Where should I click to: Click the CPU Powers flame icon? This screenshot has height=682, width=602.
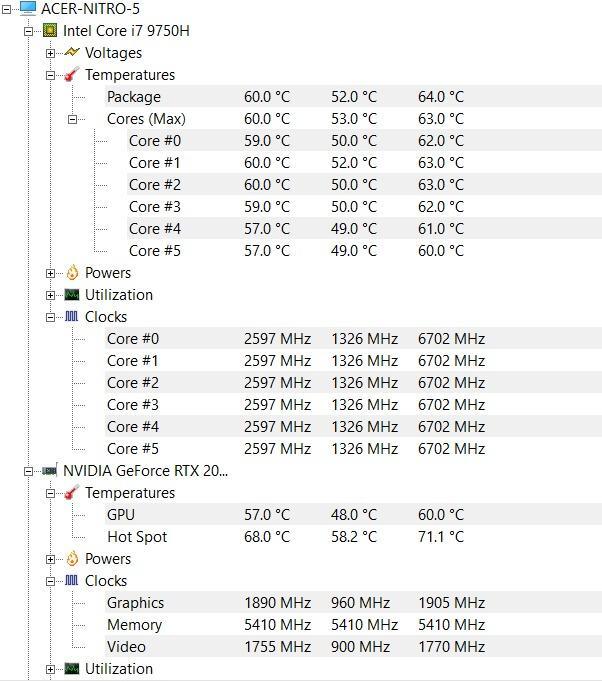[x=72, y=273]
